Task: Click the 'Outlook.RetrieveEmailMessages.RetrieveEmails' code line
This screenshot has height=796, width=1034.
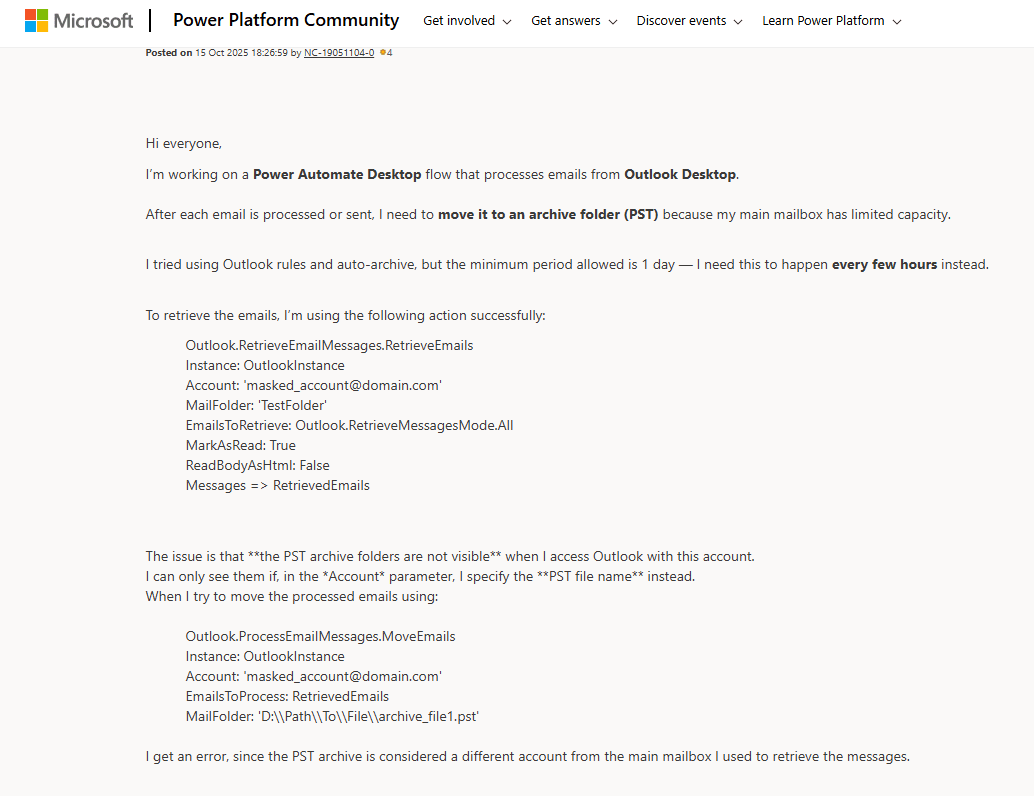Action: click(x=329, y=345)
